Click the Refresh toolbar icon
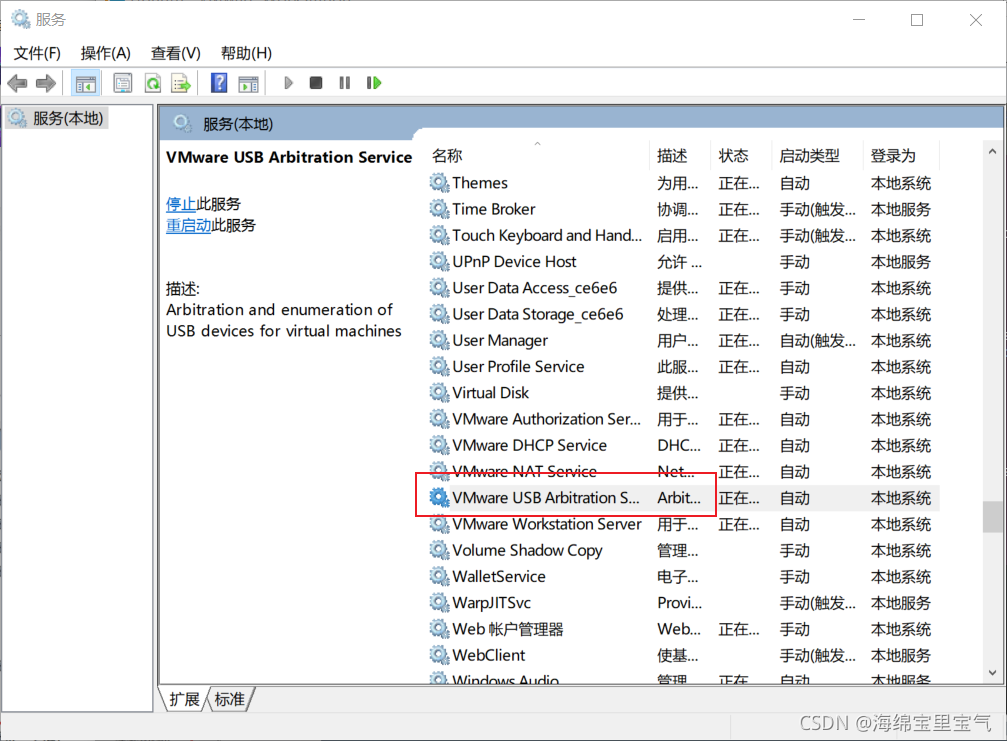 tap(153, 83)
